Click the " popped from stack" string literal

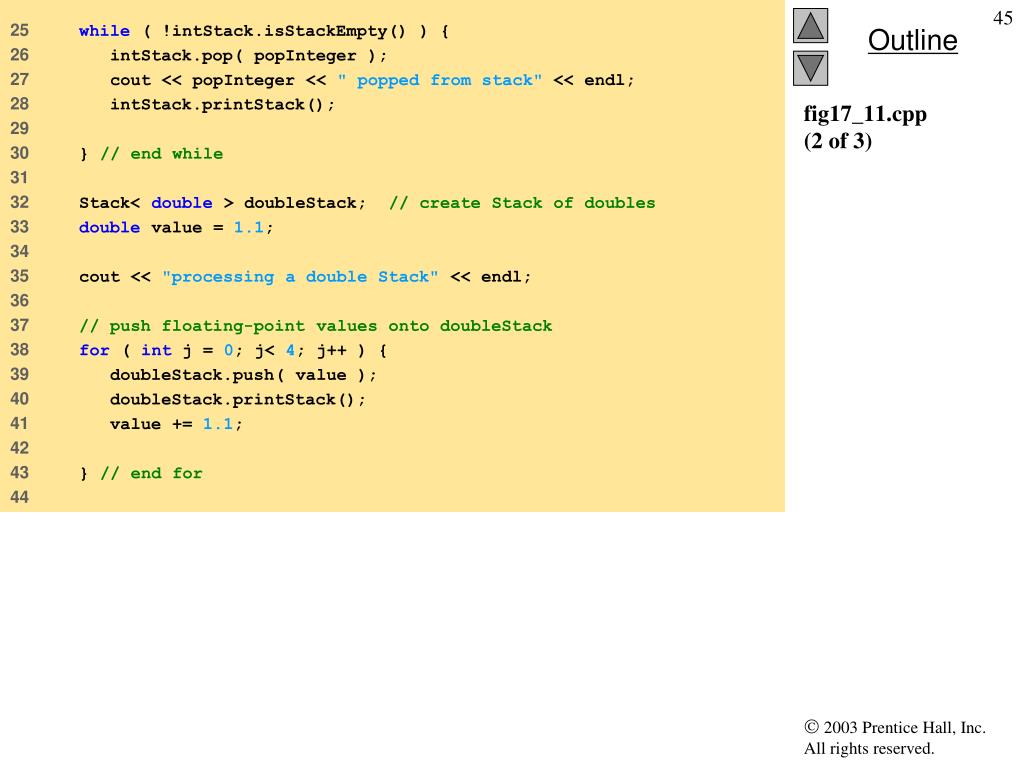pyautogui.click(x=440, y=80)
